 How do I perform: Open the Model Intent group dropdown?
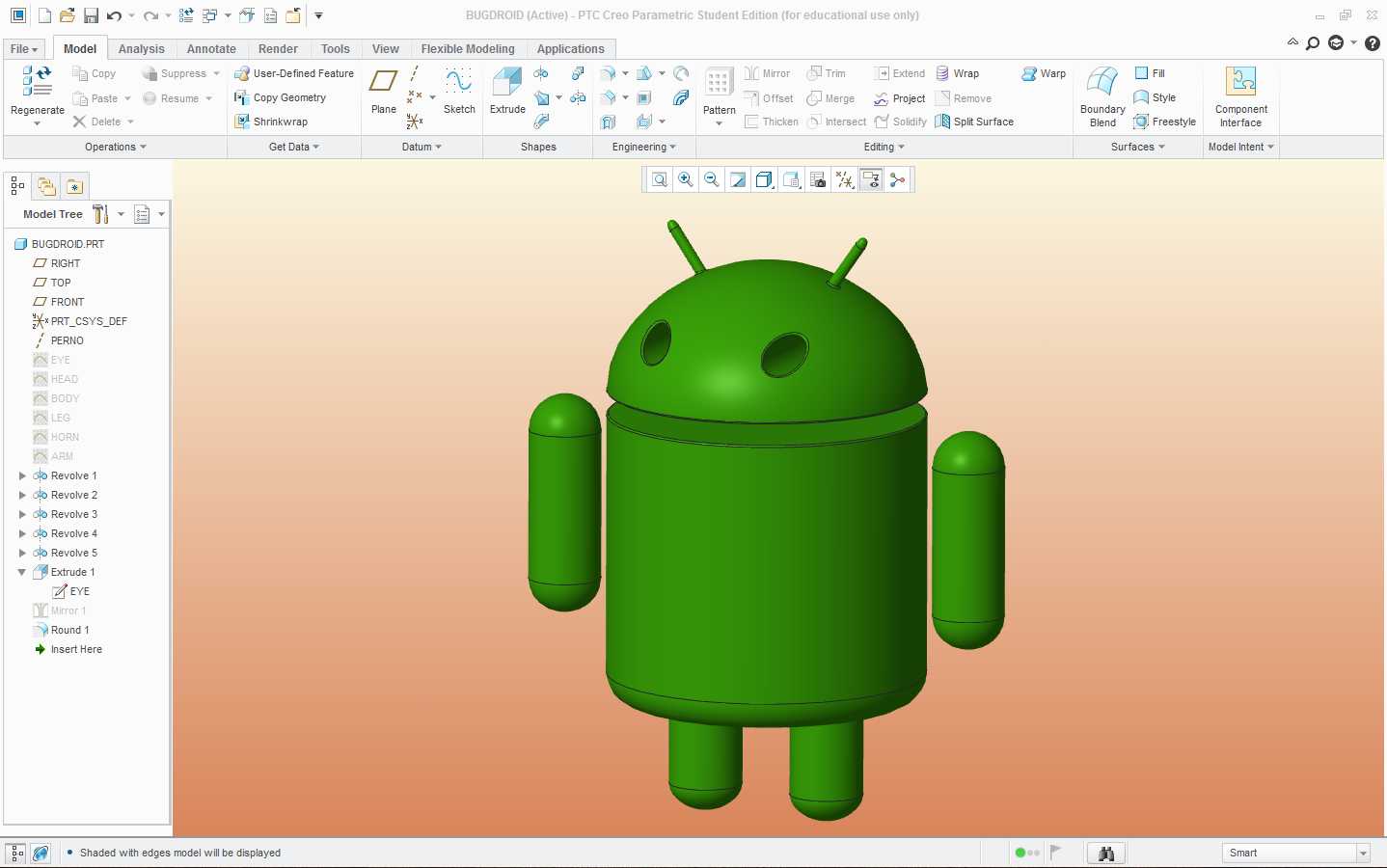point(1241,147)
